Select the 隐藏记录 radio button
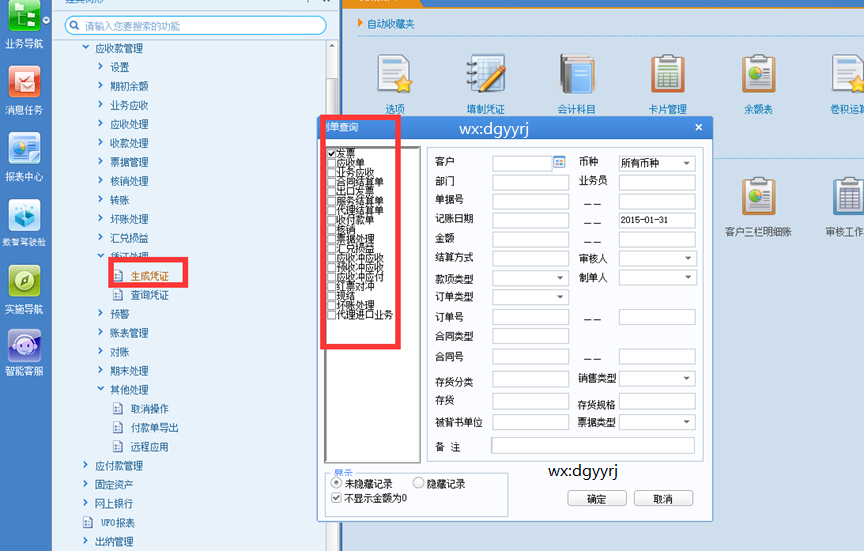 418,483
